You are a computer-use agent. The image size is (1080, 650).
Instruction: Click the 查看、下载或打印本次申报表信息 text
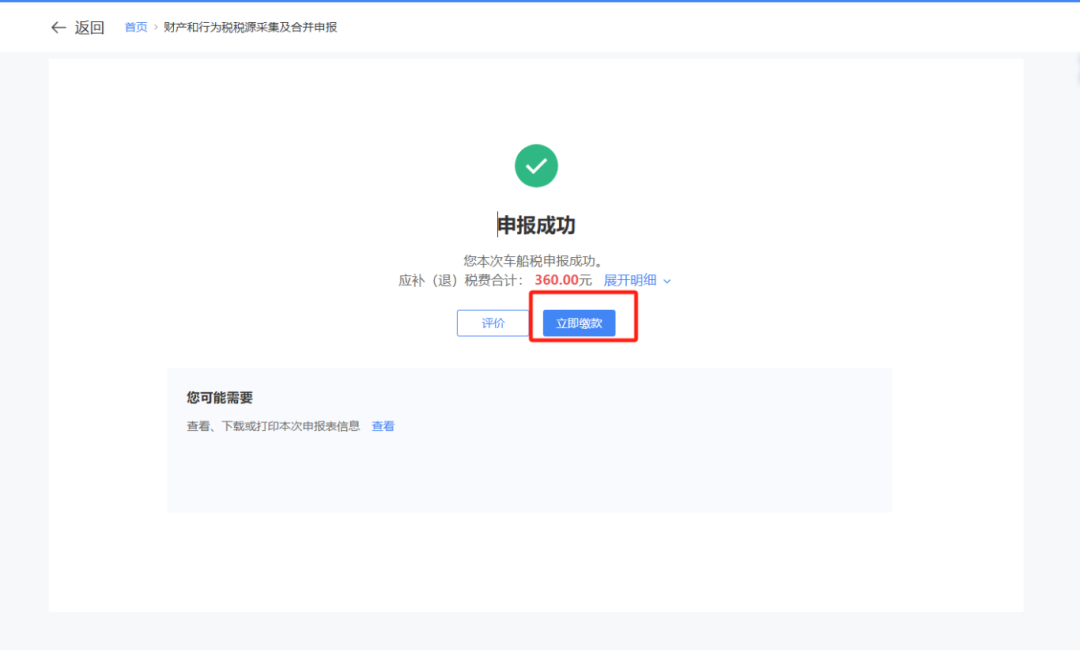[x=273, y=426]
